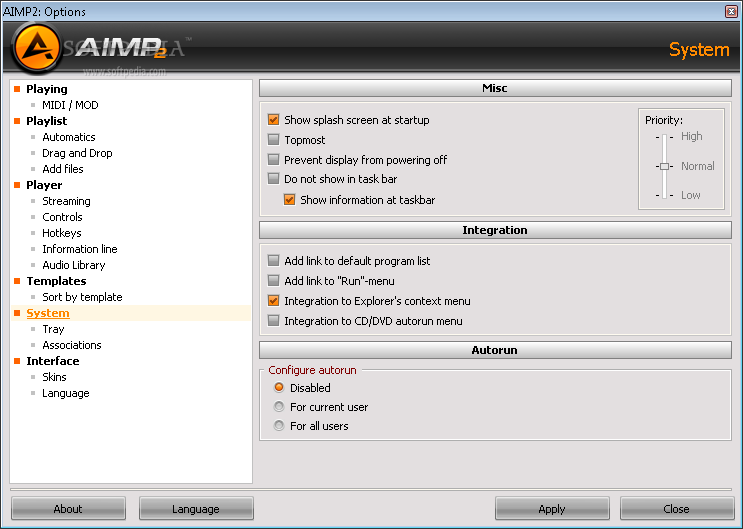Open the Interface settings section
The image size is (743, 529).
point(53,361)
